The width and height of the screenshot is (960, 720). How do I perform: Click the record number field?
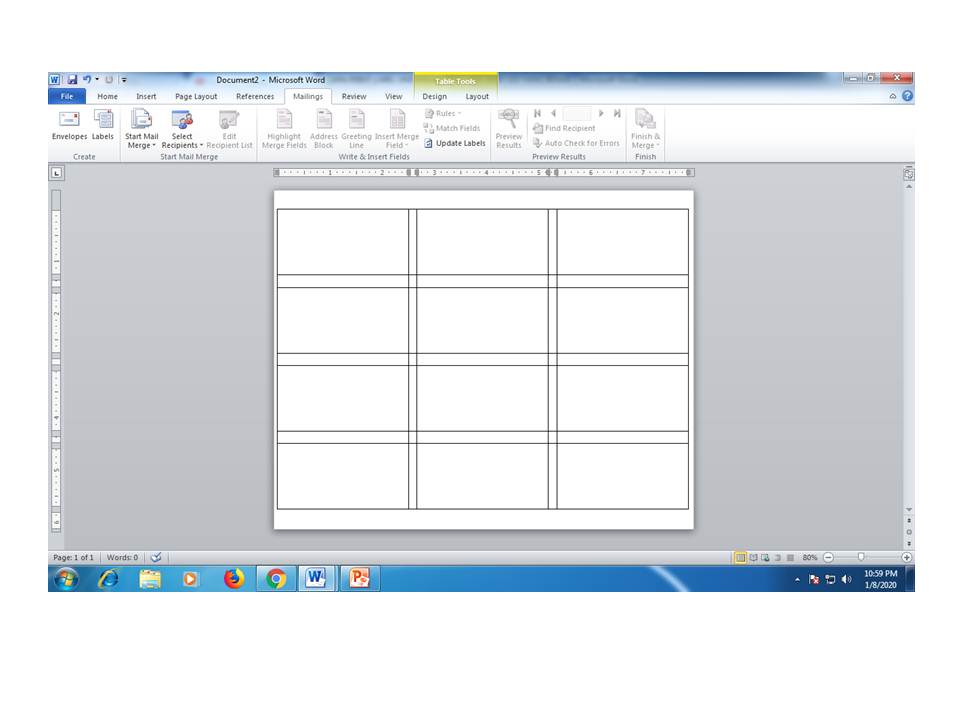pos(577,113)
